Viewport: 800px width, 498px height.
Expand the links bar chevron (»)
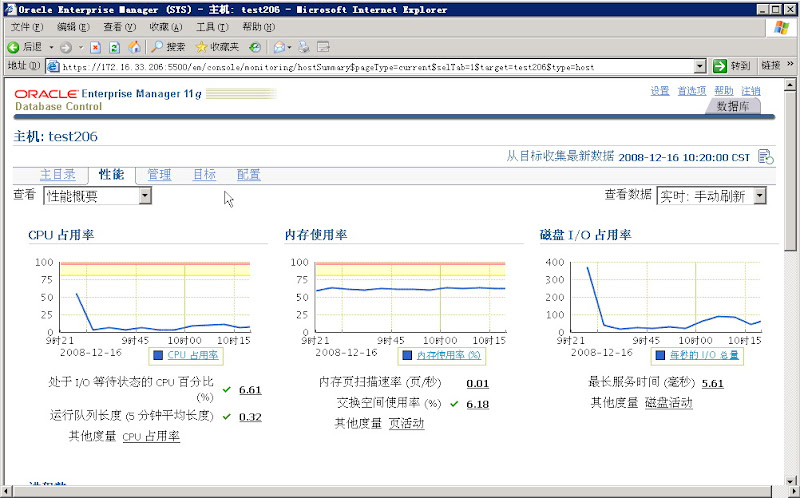click(x=790, y=64)
